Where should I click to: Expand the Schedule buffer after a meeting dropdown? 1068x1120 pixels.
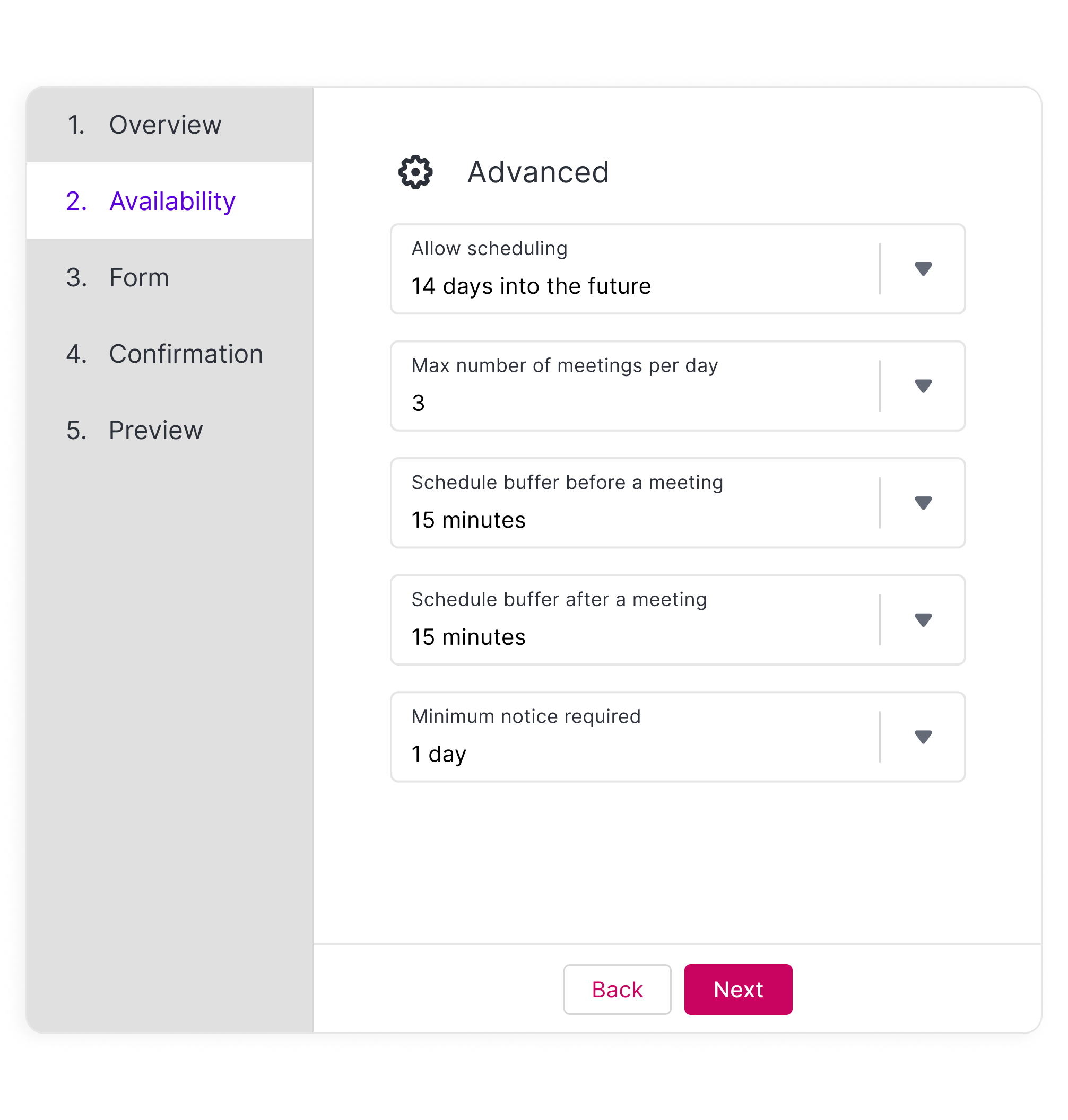[923, 620]
